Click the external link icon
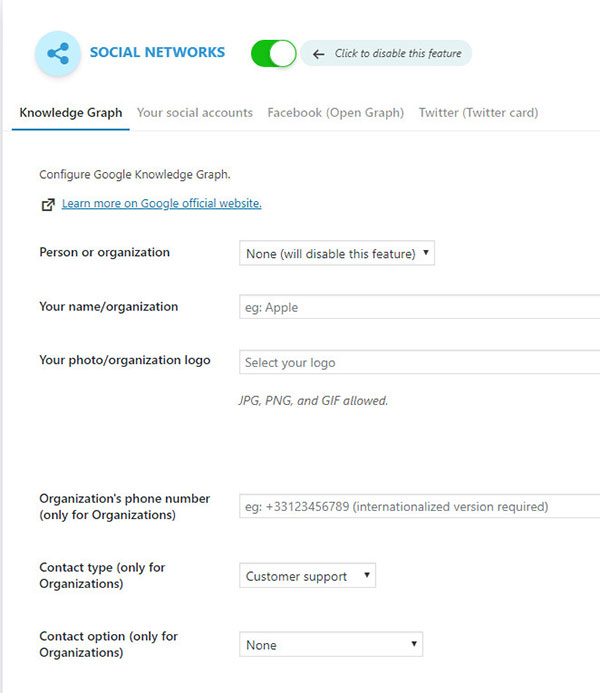This screenshot has width=600, height=693. 47,204
